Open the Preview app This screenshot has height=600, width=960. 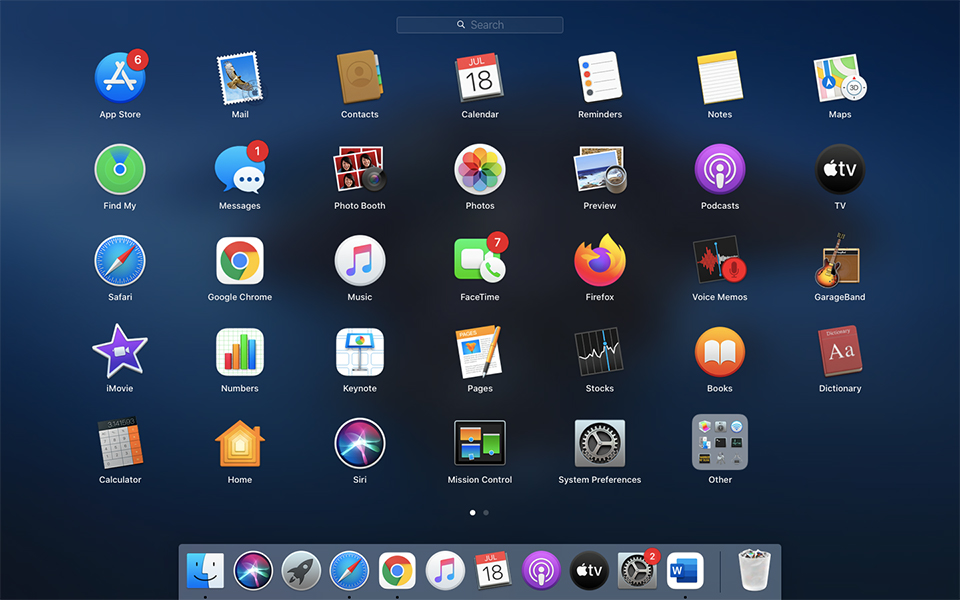point(600,170)
